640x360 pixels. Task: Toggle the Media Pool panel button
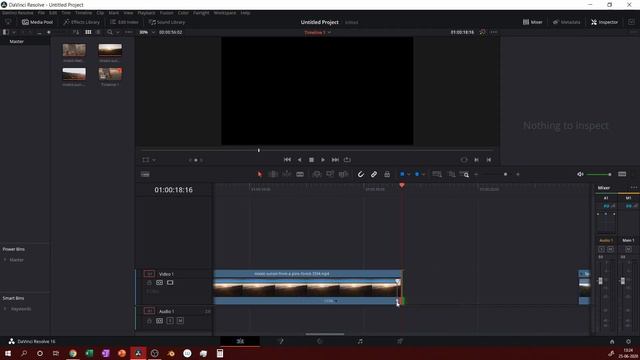point(38,22)
